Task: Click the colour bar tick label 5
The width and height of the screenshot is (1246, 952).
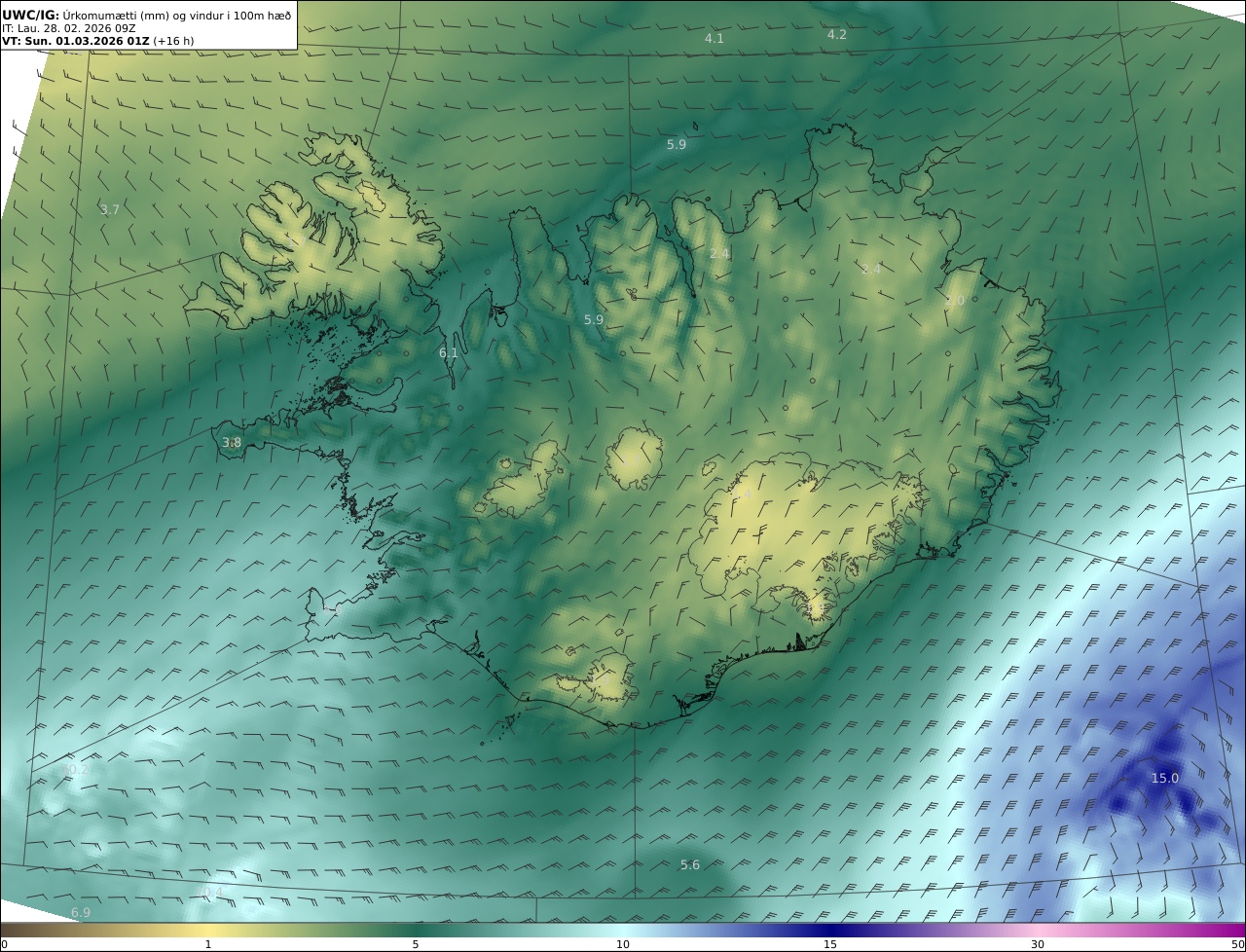Action: pos(416,944)
